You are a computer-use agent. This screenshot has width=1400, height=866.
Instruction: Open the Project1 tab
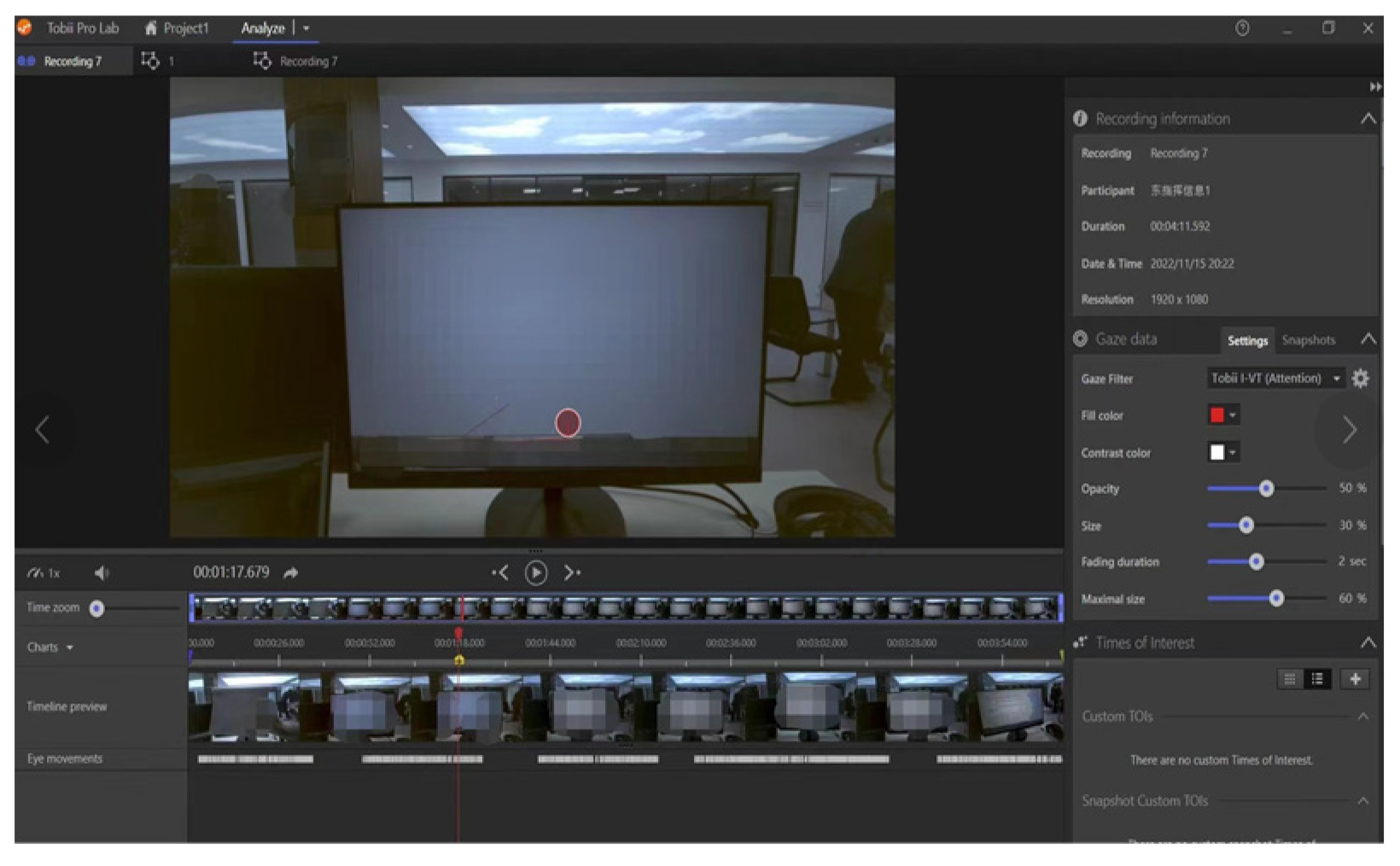pos(177,28)
